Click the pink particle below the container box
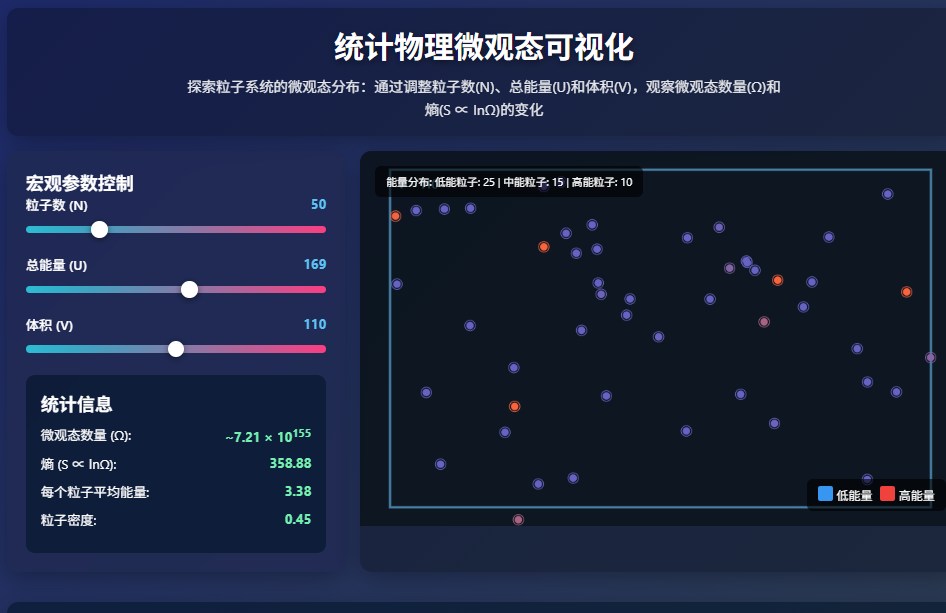Viewport: 946px width, 613px height. pyautogui.click(x=518, y=520)
